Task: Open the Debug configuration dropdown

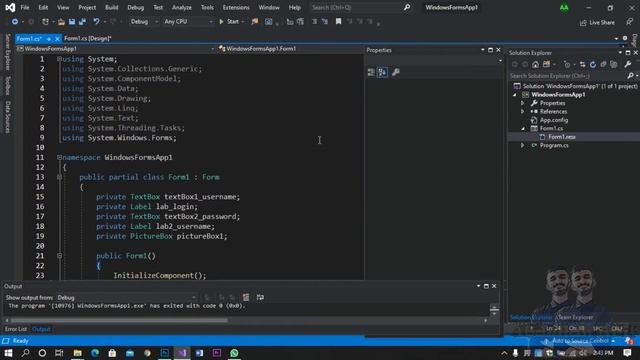Action: [144, 22]
